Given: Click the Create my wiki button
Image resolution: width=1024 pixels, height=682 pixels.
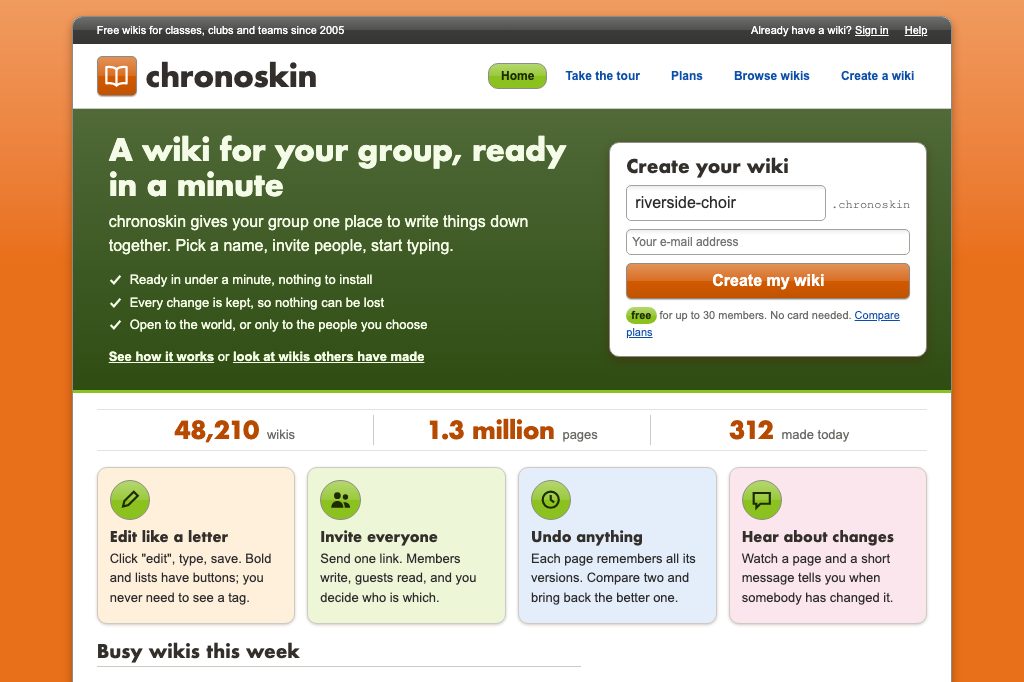Looking at the screenshot, I should [767, 281].
